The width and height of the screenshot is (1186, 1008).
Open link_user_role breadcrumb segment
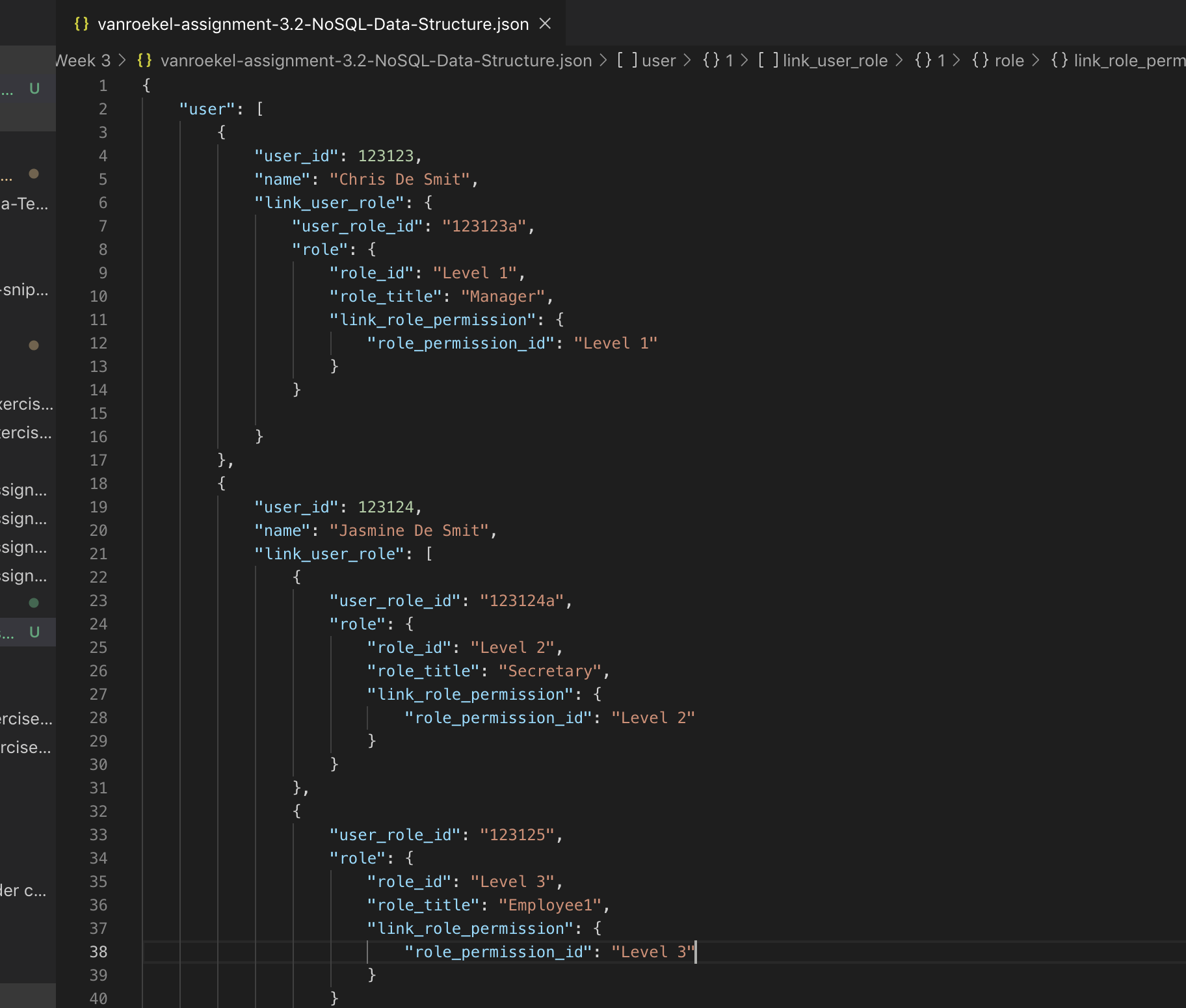click(835, 60)
